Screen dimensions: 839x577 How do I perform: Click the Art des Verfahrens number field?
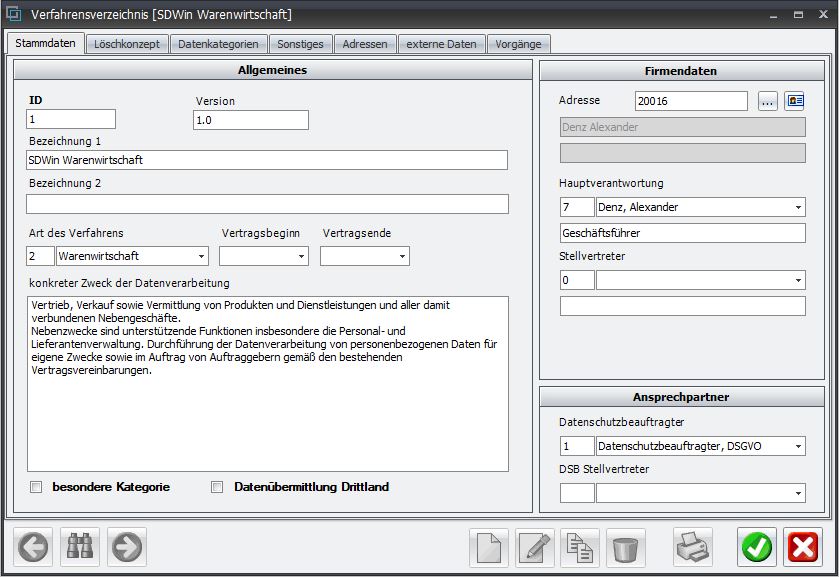[40, 256]
